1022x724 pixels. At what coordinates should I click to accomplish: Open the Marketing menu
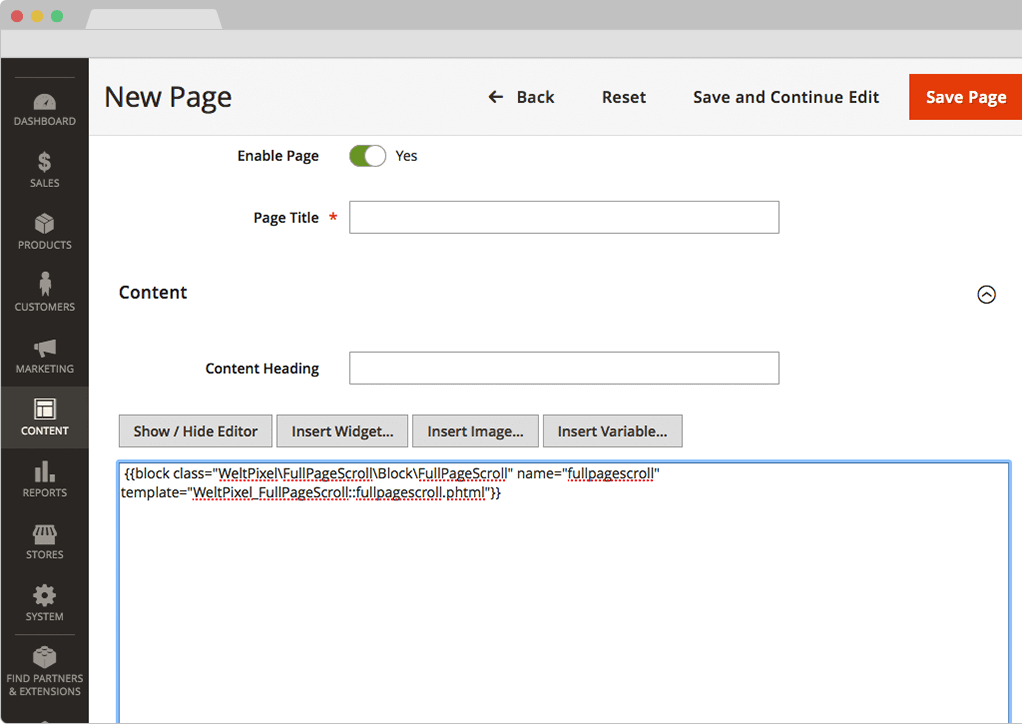coord(44,355)
